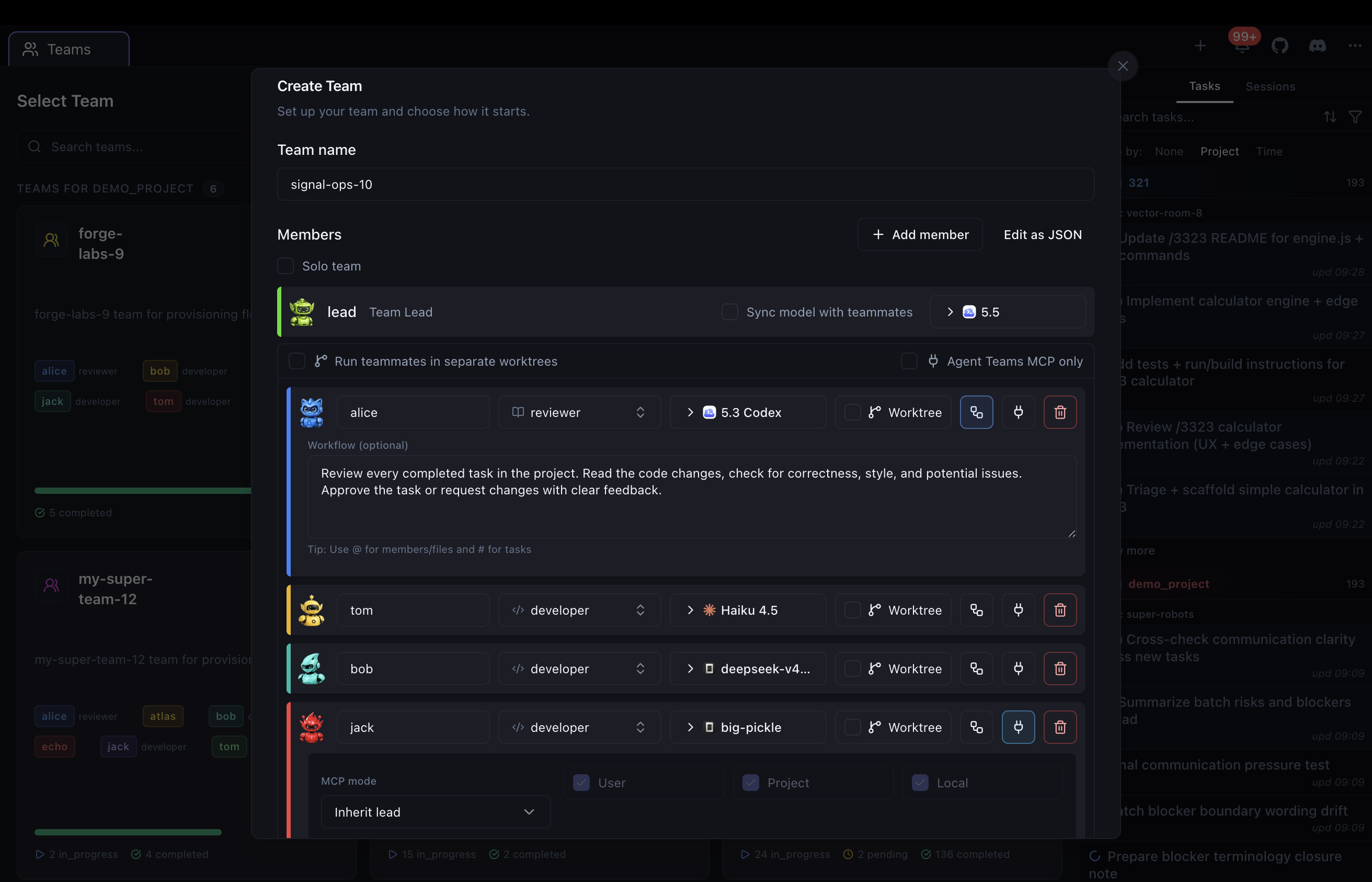Image resolution: width=1372 pixels, height=882 pixels.
Task: Open tom's MCP plug settings
Action: [x=1017, y=610]
